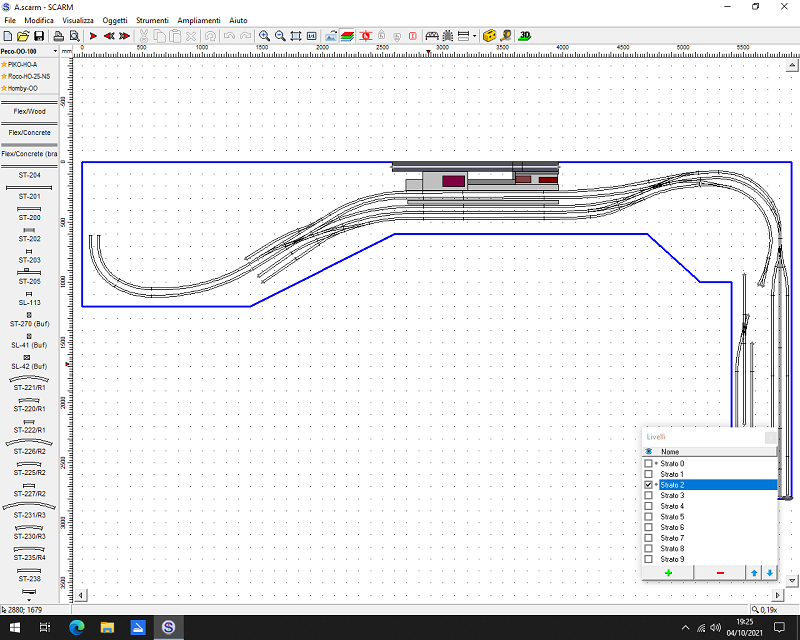The width and height of the screenshot is (800, 640).
Task: Open Microsoft Edge from the taskbar
Action: 76,627
